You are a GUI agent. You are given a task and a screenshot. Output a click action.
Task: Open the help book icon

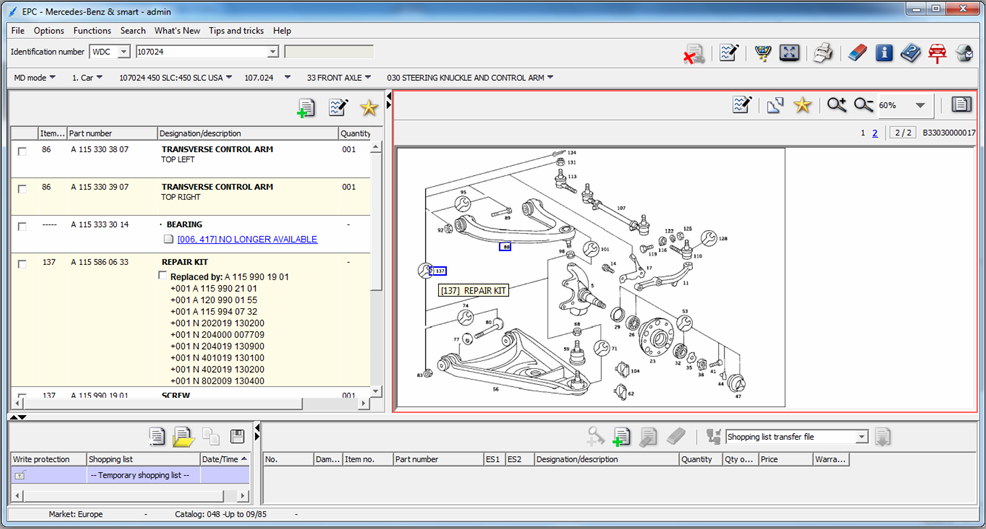[x=910, y=53]
